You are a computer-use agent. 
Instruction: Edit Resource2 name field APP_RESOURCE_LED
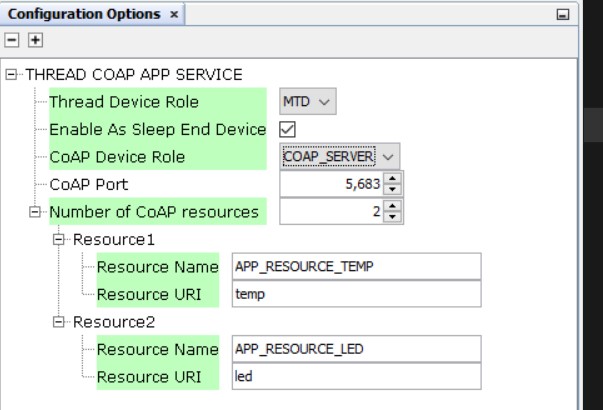coord(356,349)
